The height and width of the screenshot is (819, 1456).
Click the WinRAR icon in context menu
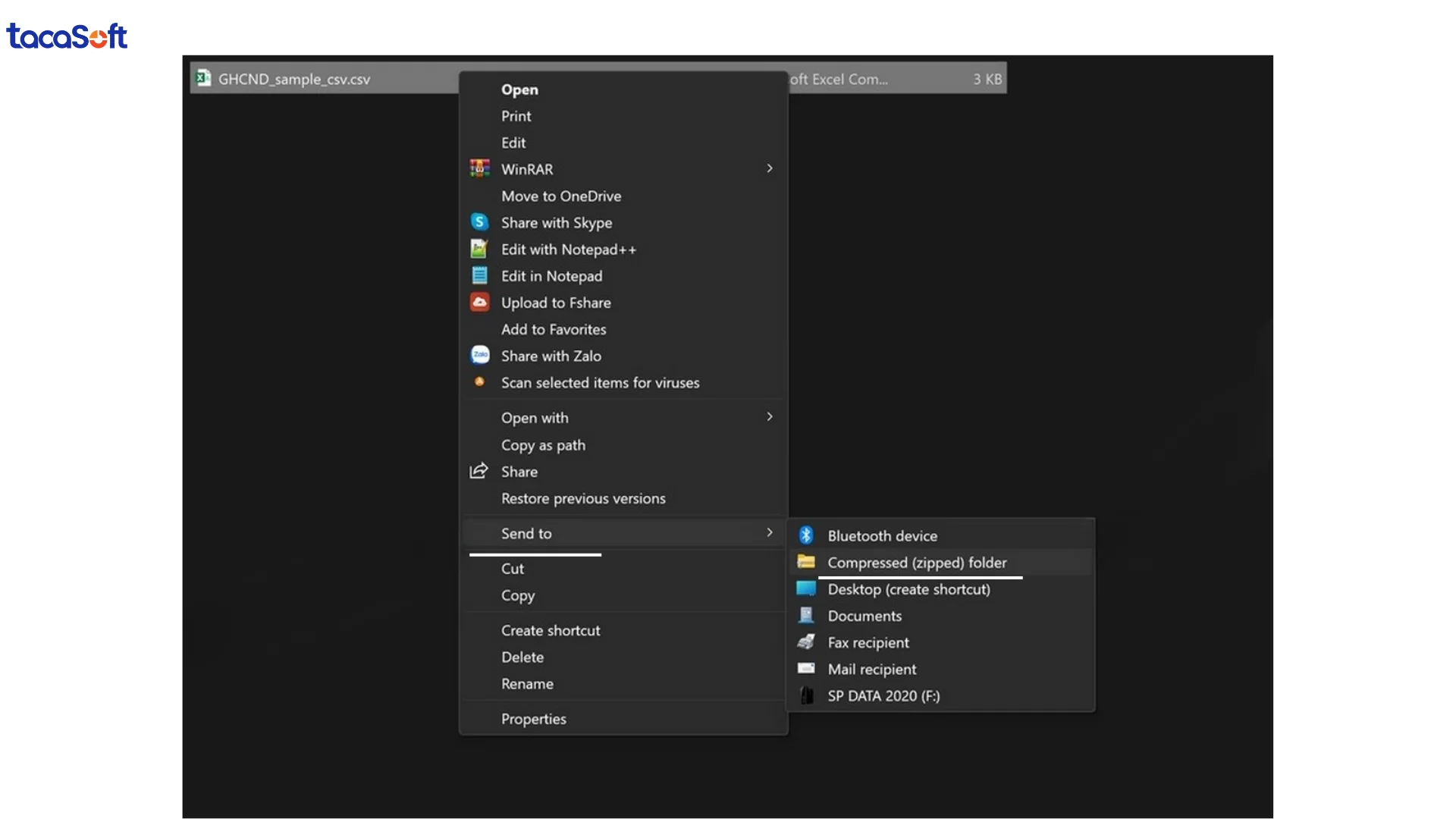tap(479, 168)
